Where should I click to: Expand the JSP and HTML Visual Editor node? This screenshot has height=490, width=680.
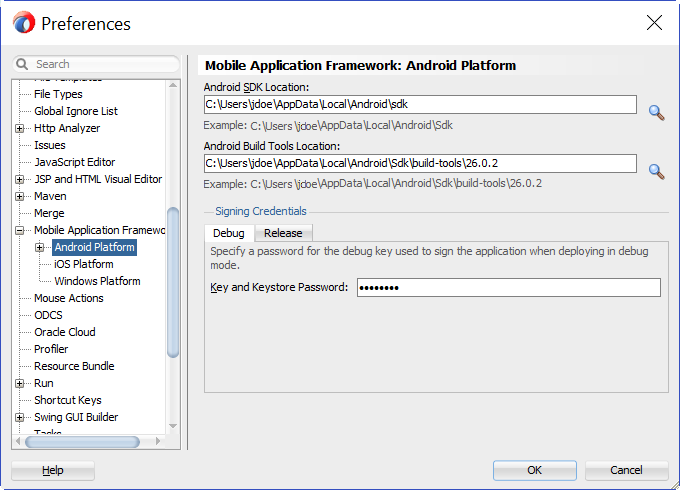pyautogui.click(x=19, y=179)
